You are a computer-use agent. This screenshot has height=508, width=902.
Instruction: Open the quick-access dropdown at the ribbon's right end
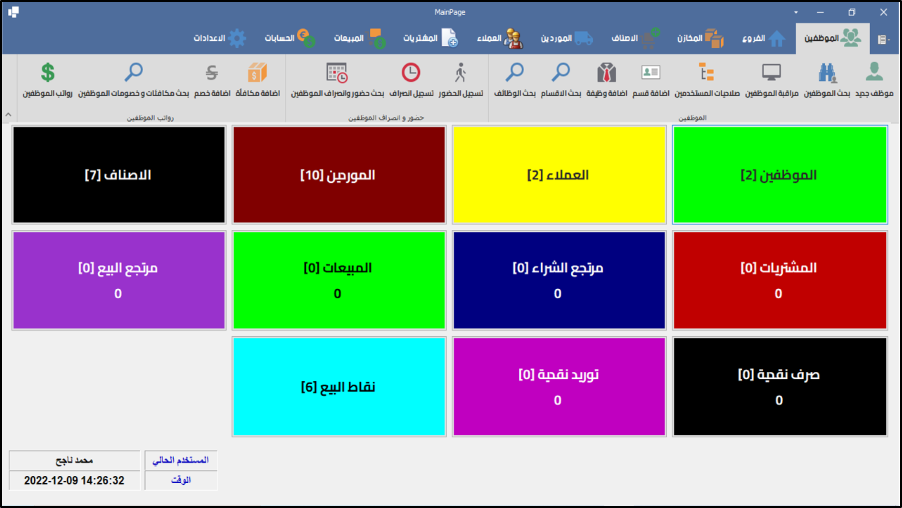point(884,39)
